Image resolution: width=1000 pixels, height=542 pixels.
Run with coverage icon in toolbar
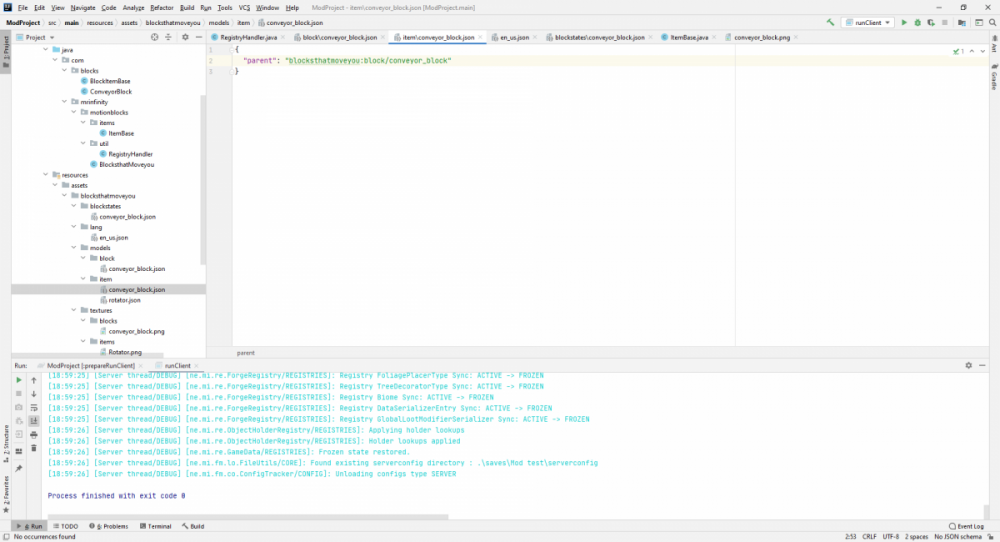931,22
